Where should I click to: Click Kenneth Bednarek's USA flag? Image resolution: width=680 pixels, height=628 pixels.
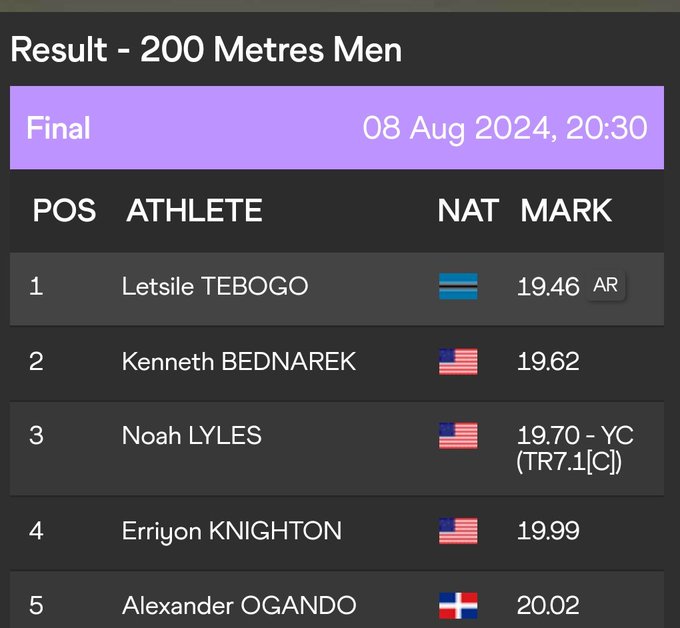pyautogui.click(x=458, y=361)
